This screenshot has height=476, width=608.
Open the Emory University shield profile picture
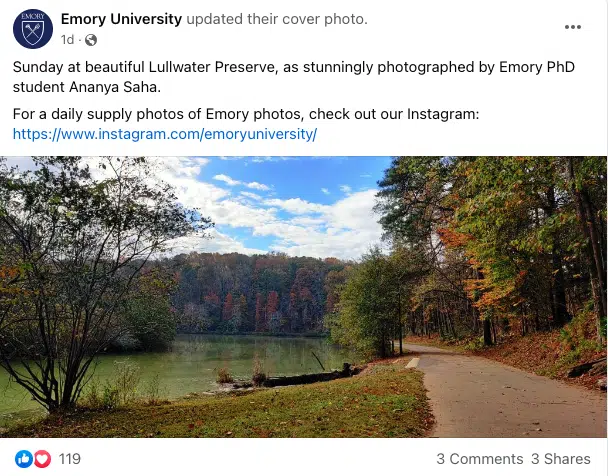point(33,28)
